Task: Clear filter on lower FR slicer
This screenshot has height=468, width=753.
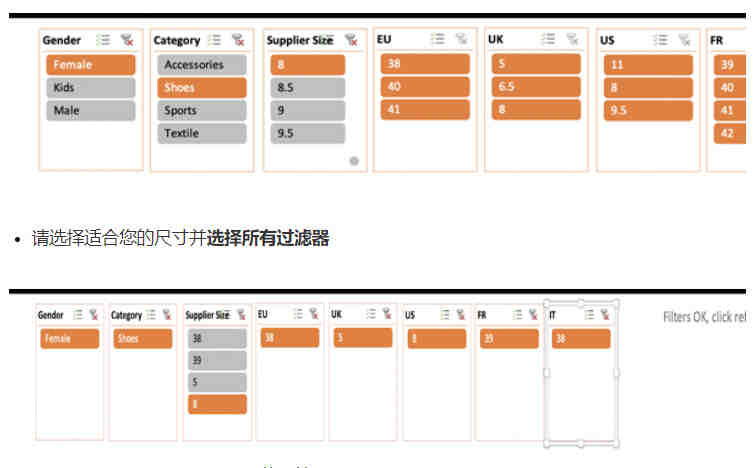Action: click(x=533, y=315)
